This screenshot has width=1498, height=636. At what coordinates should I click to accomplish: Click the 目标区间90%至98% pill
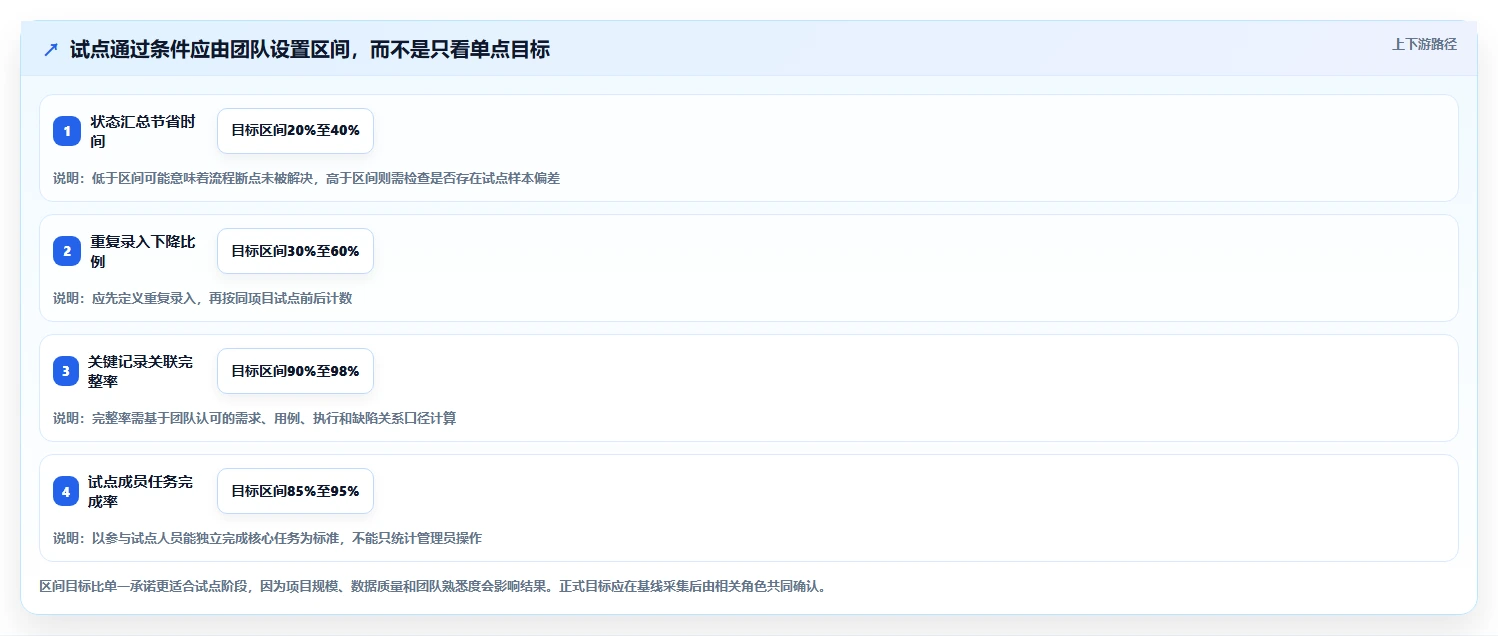pos(295,371)
